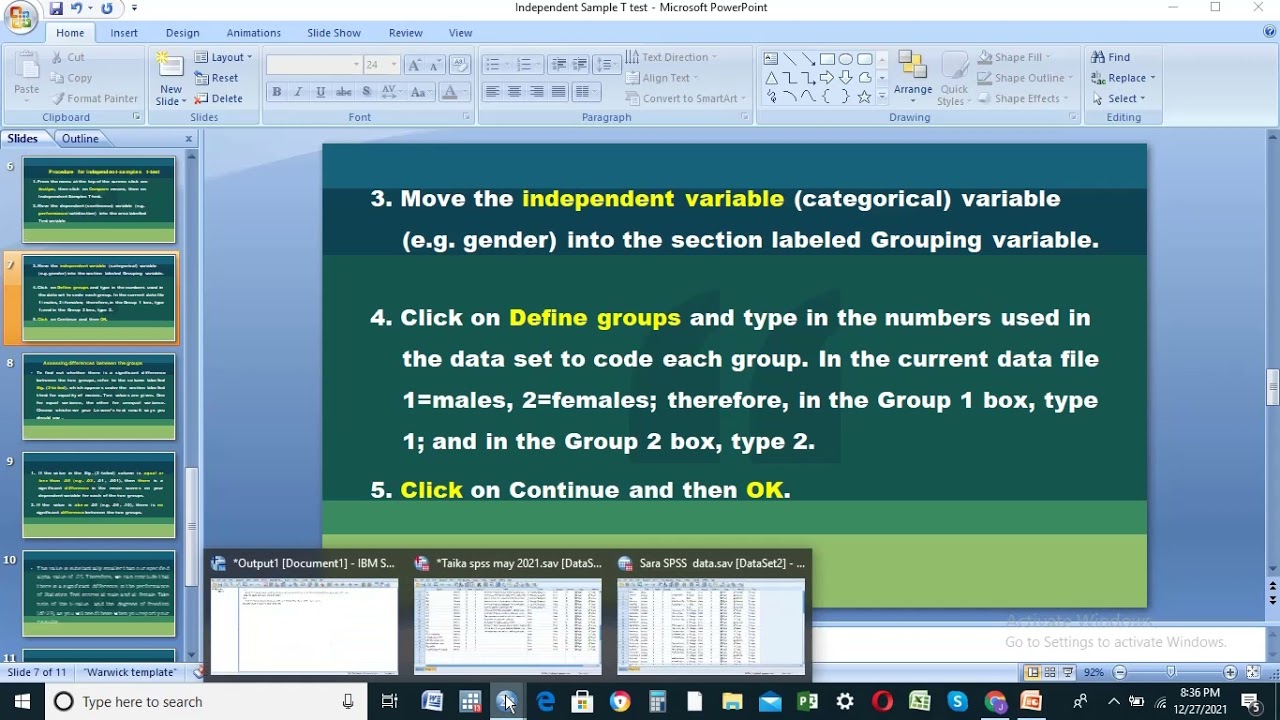Select the Right Arrow shape
The height and width of the screenshot is (720, 1280).
click(826, 78)
